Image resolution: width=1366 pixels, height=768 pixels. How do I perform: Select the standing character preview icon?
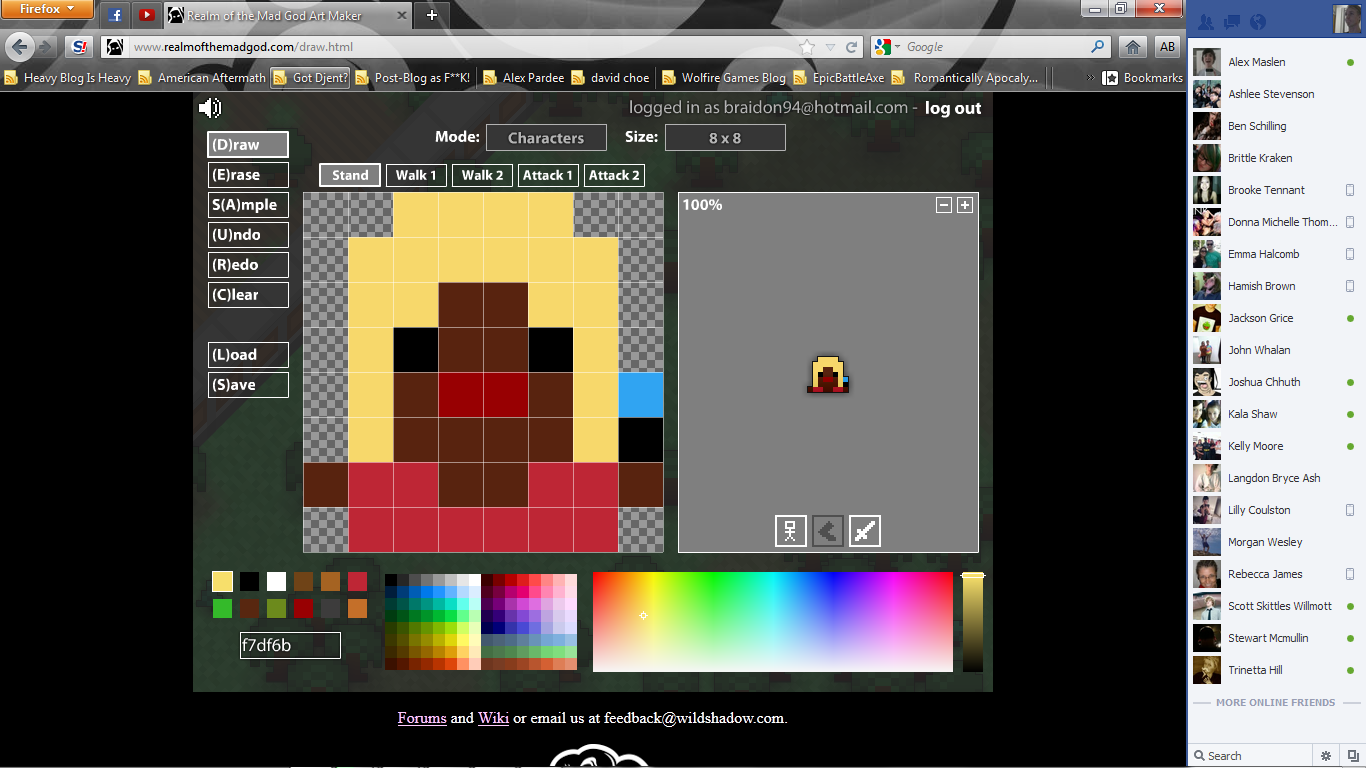click(x=791, y=531)
